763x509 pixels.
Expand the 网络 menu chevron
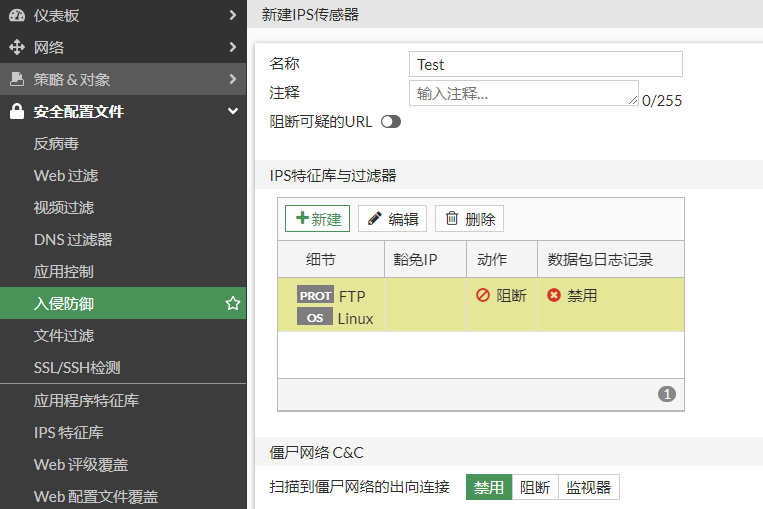click(x=232, y=47)
